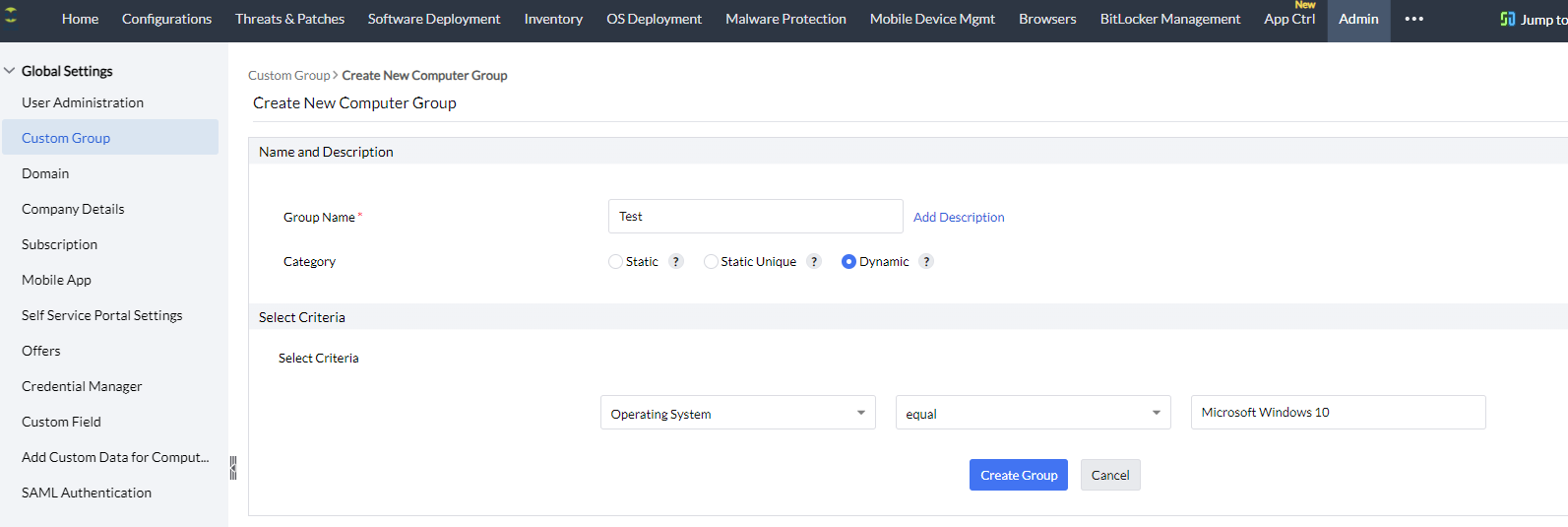This screenshot has width=1568, height=527.
Task: Click the Add Description link
Action: coord(959,218)
